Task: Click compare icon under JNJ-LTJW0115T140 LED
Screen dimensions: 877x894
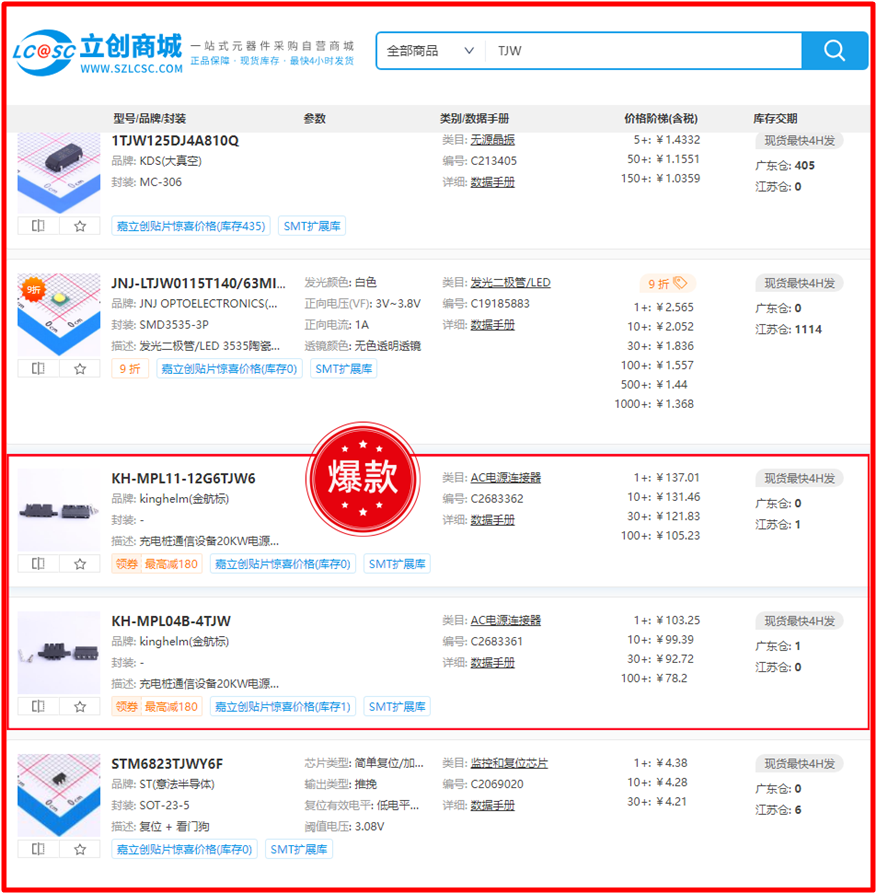Action: [38, 368]
